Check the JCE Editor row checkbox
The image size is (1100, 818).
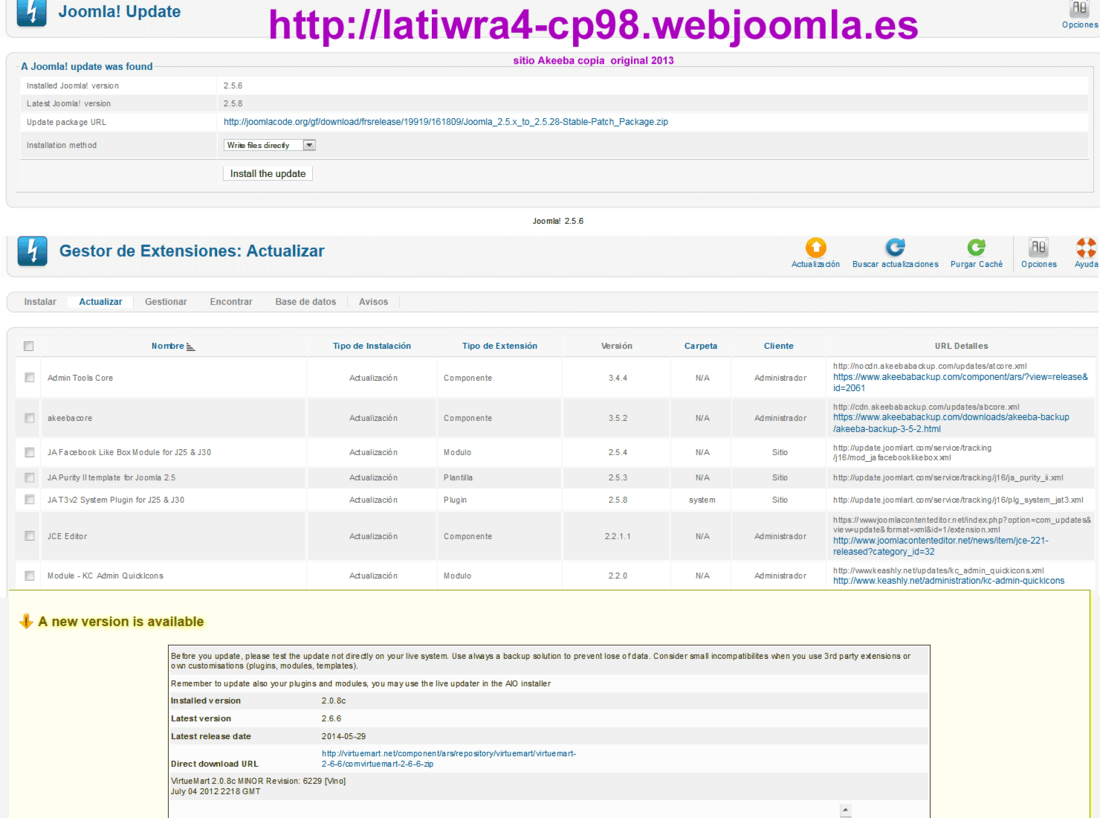tap(29, 536)
